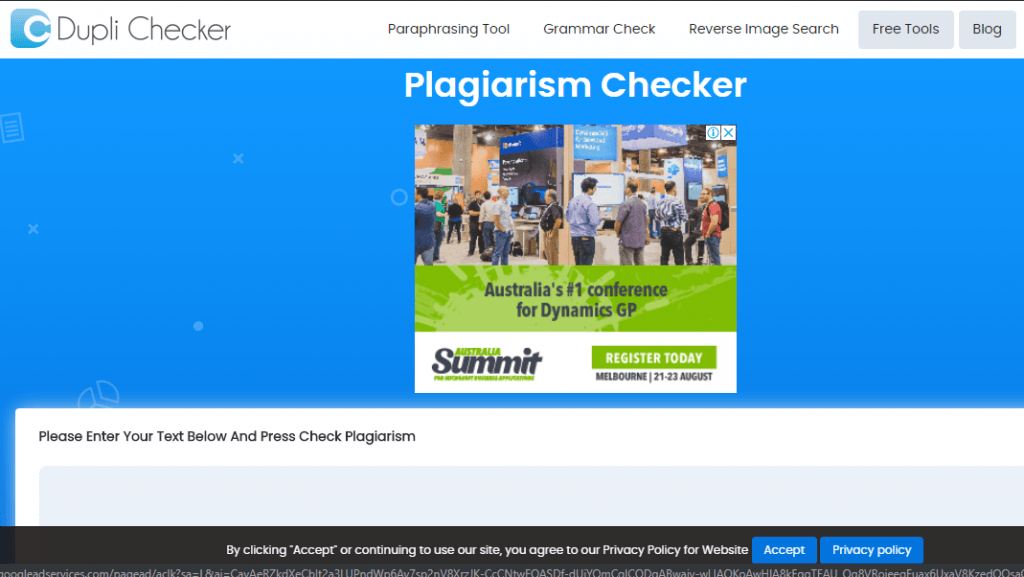1024x577 pixels.
Task: Click the conference expo photo in the ad
Action: click(x=575, y=195)
